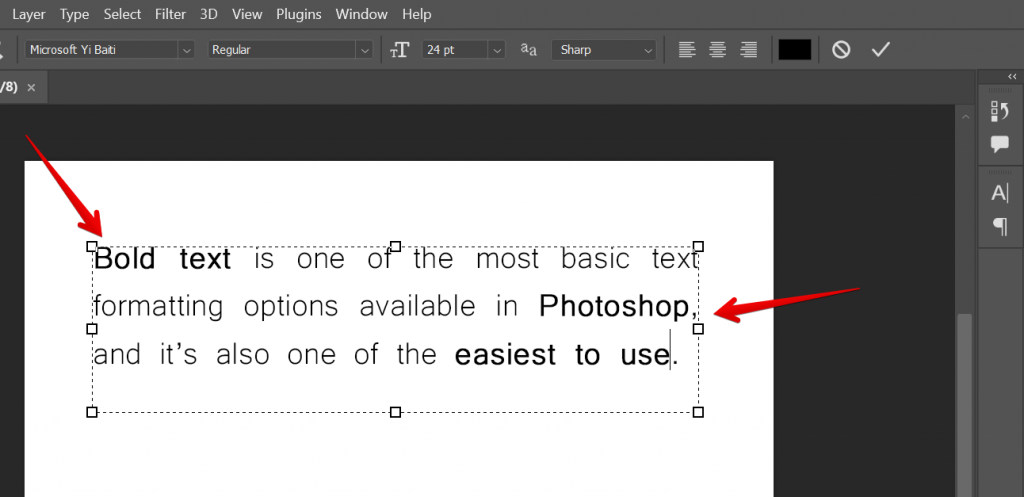Click the black text color swatch

point(795,49)
